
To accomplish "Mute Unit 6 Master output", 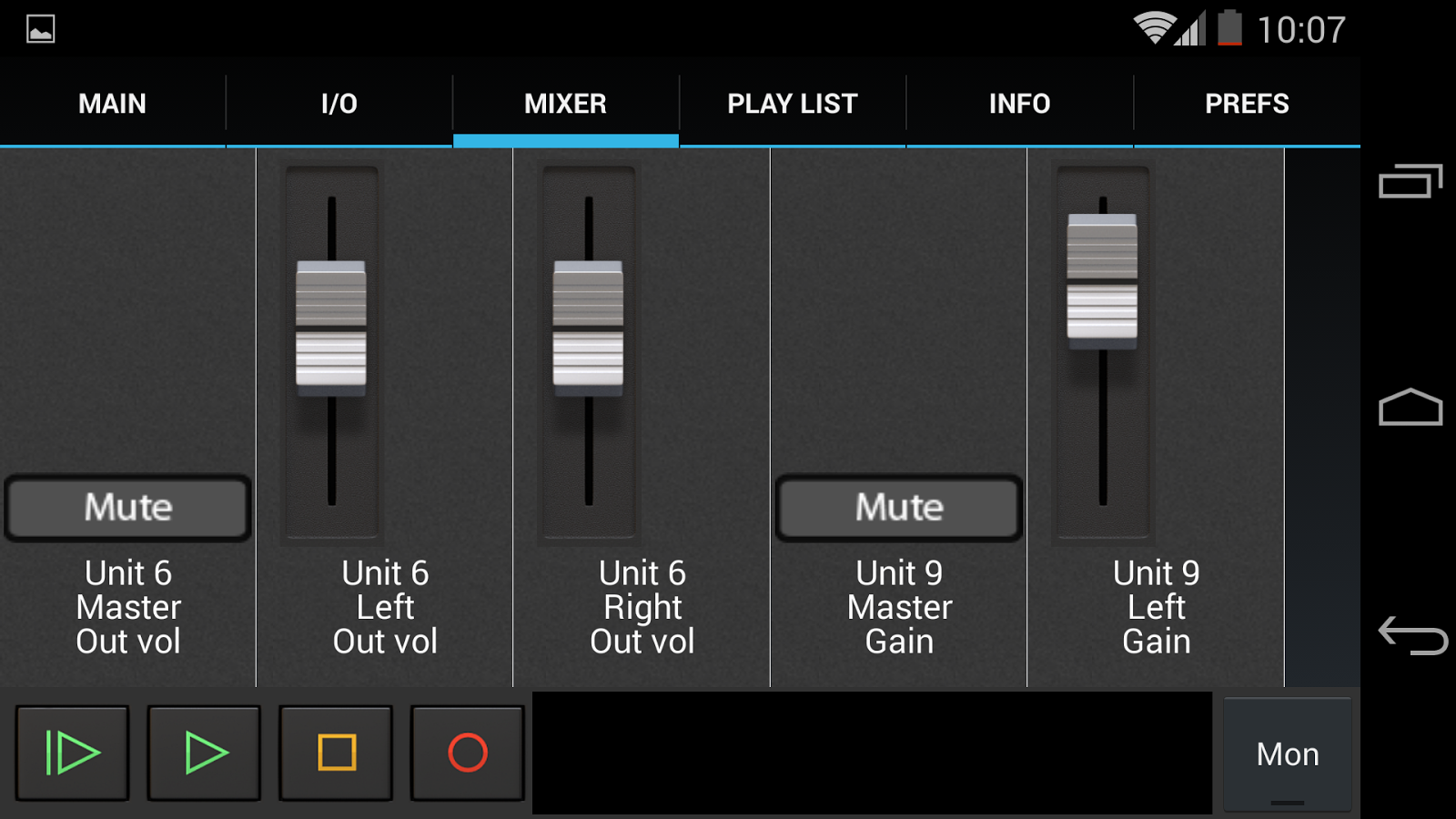I will point(127,508).
